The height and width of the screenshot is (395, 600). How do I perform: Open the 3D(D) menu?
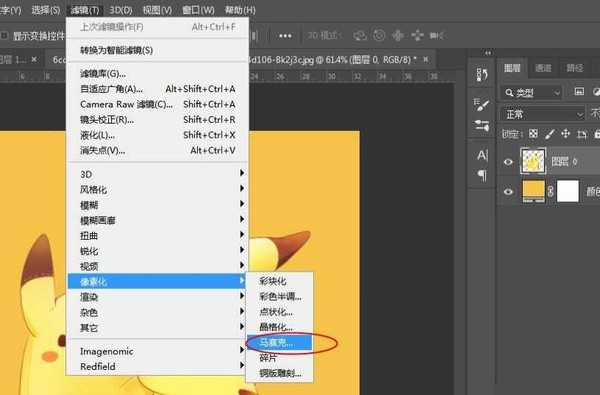pyautogui.click(x=121, y=10)
